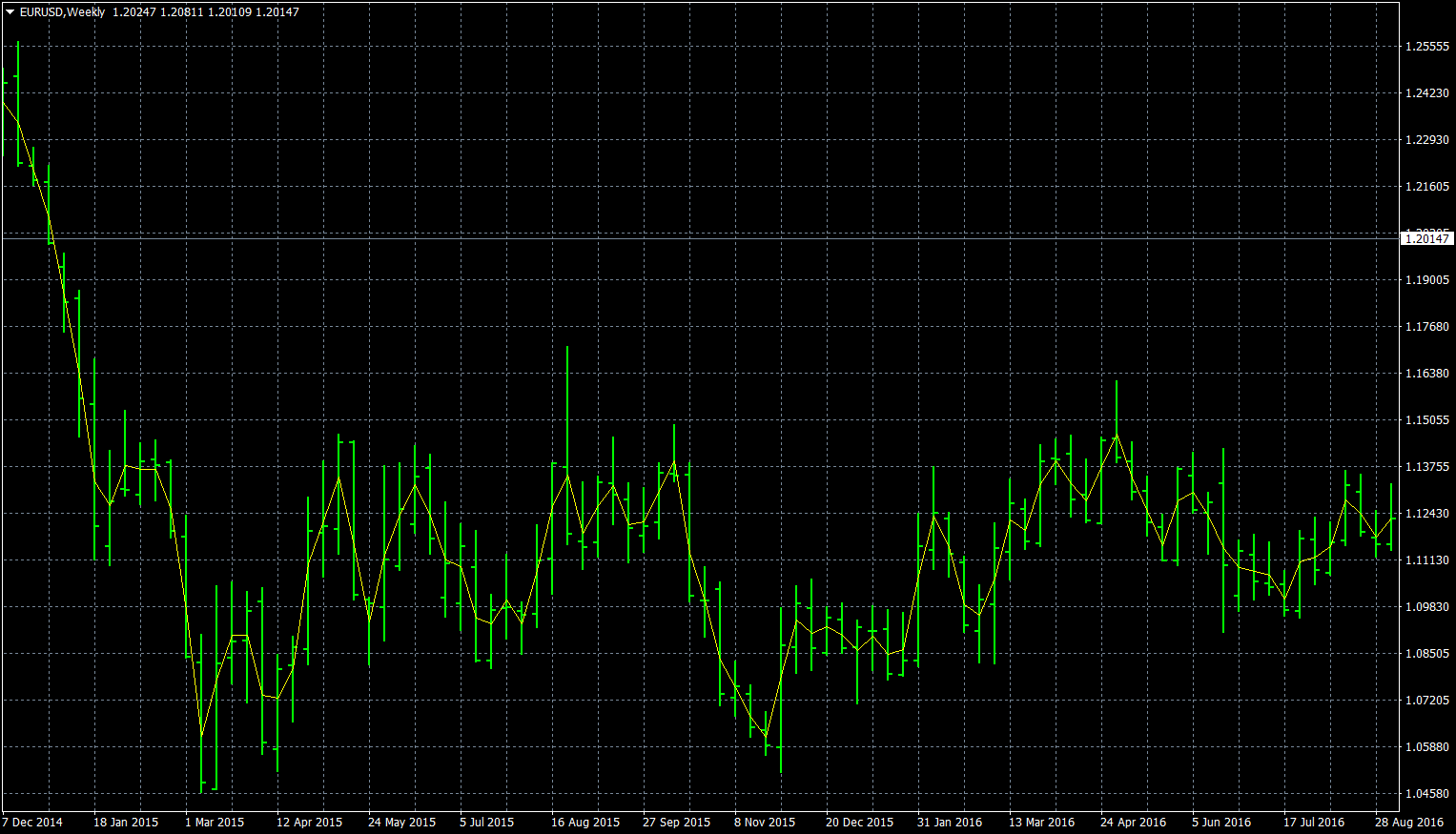Image resolution: width=1456 pixels, height=834 pixels.
Task: Click the 1.22930 price axis label
Action: pyautogui.click(x=1427, y=140)
